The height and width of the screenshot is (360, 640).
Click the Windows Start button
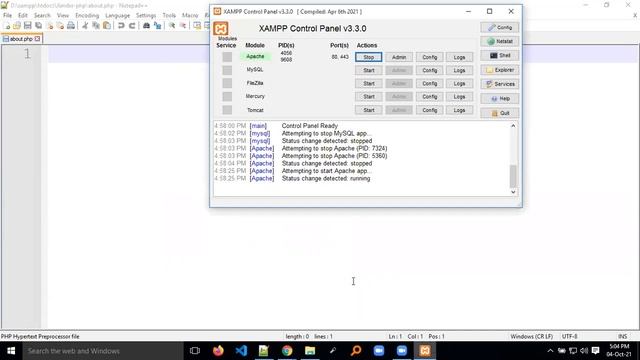11,351
